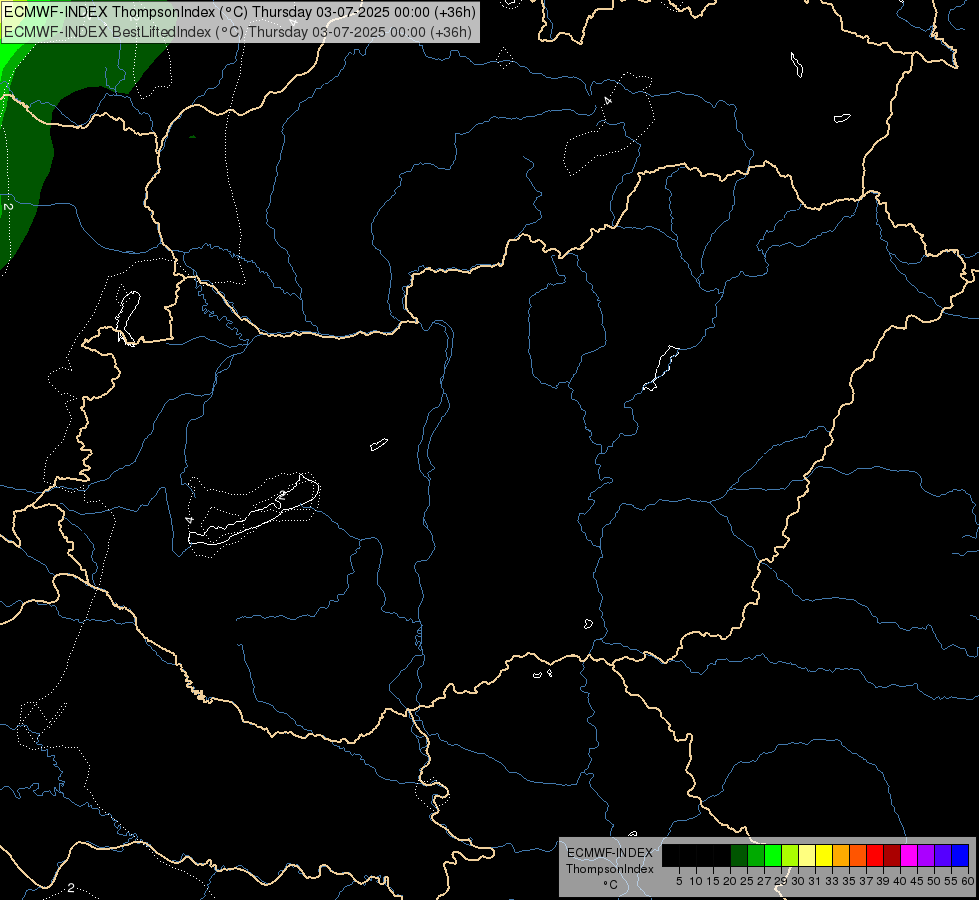Click the orange 33–35 legend swatch
The image size is (979, 900).
[x=841, y=855]
